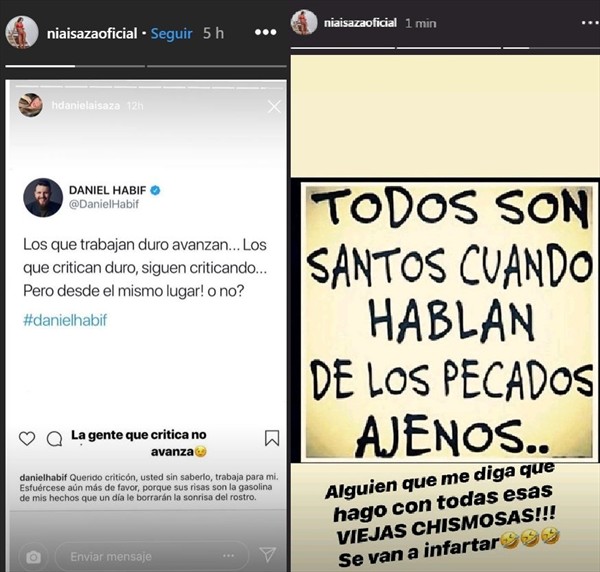Screen dimensions: 600x572
Task: Open hdanielaisaza profile avatar
Action: [x=30, y=105]
